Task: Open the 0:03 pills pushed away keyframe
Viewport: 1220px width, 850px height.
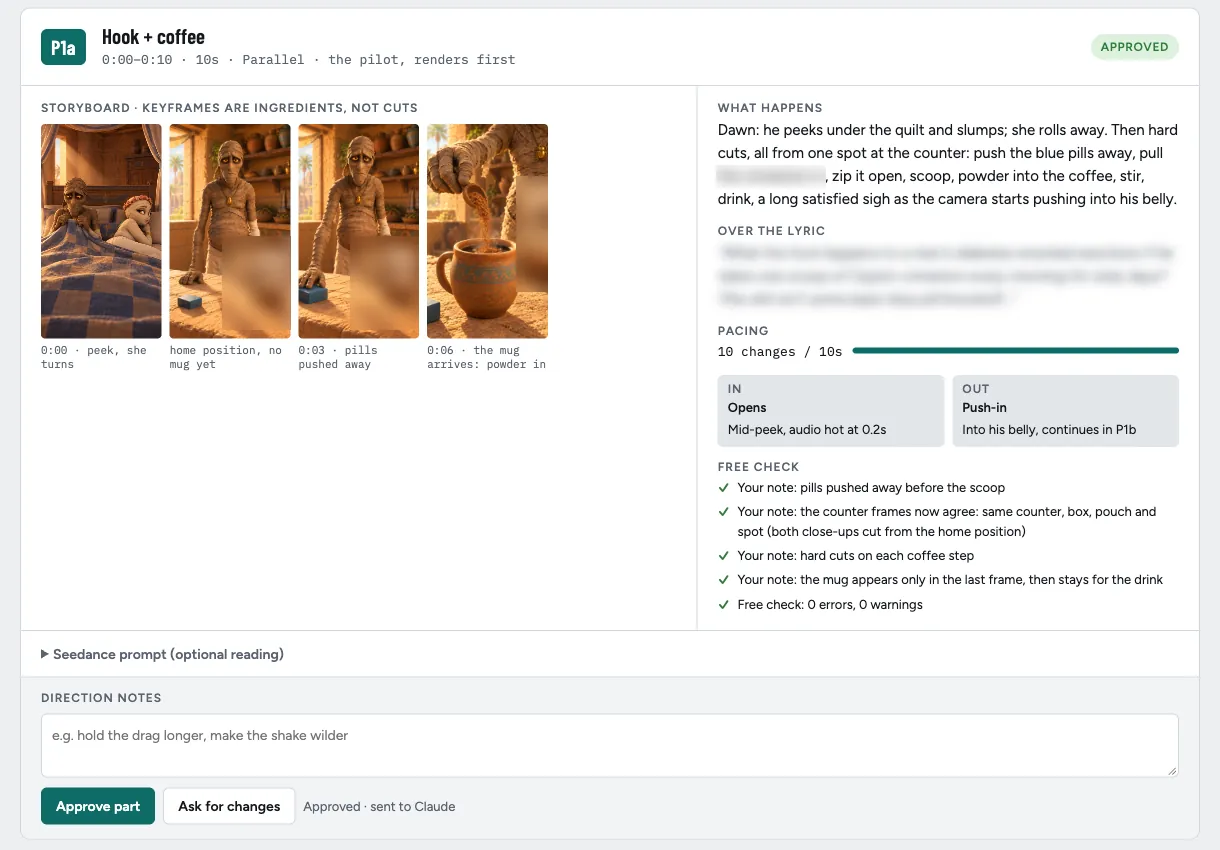Action: (x=358, y=231)
